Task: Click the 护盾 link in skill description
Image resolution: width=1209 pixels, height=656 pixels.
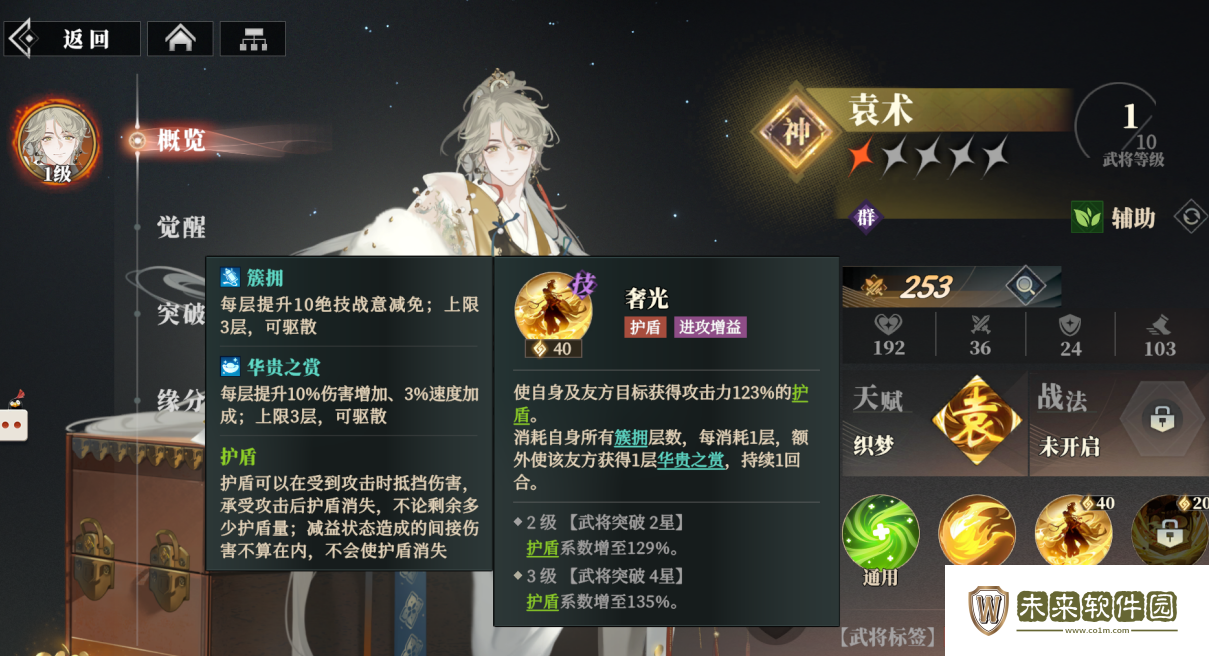Action: (800, 404)
